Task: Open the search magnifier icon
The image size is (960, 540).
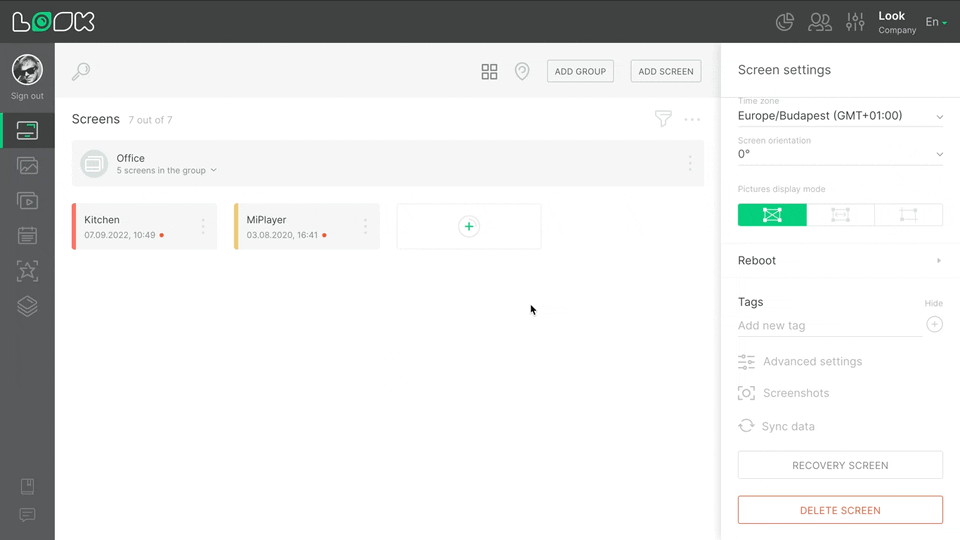Action: point(81,71)
